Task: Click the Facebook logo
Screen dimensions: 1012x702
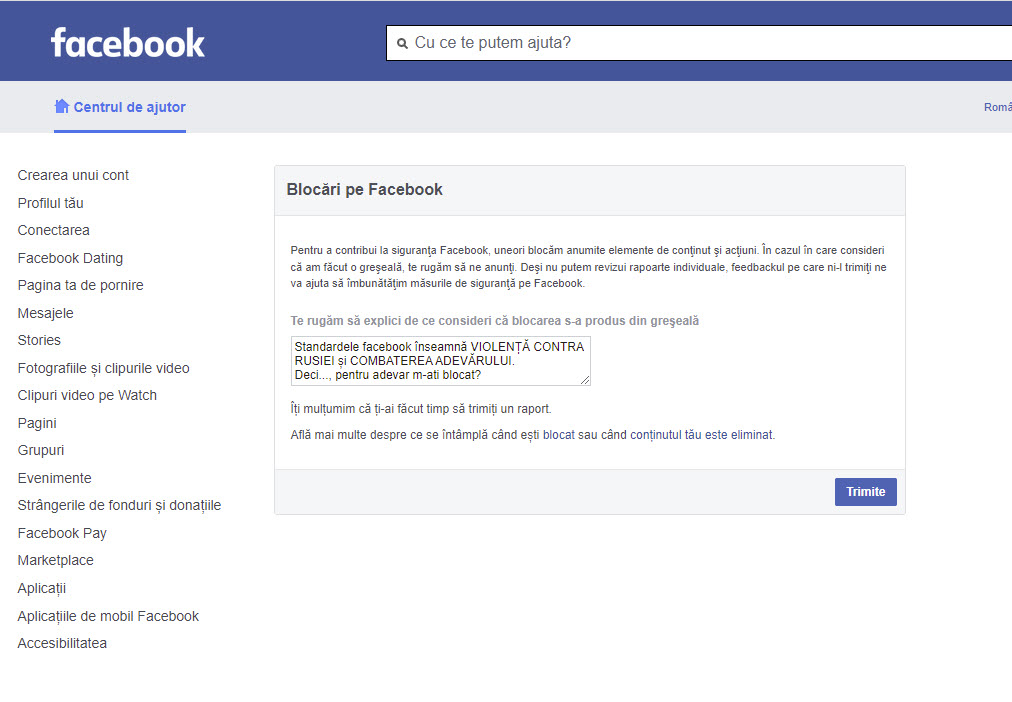Action: click(x=128, y=42)
